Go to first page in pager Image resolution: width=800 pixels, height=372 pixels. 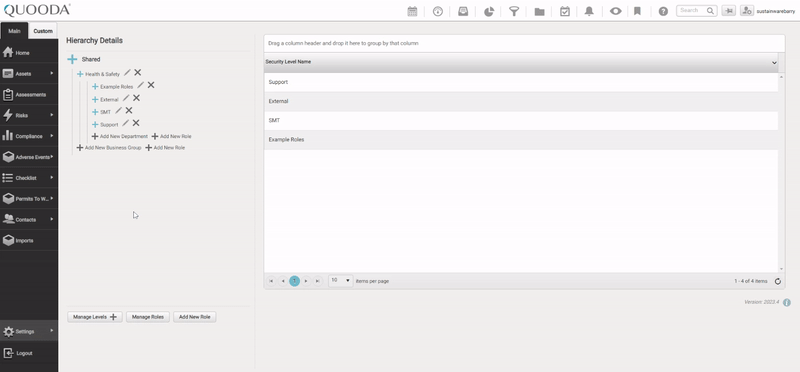(x=271, y=281)
